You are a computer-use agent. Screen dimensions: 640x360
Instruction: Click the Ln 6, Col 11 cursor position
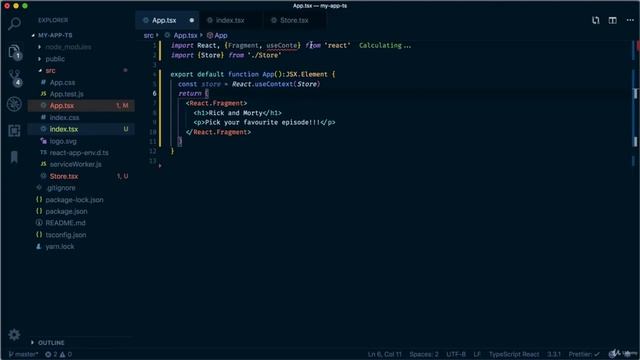click(x=384, y=354)
